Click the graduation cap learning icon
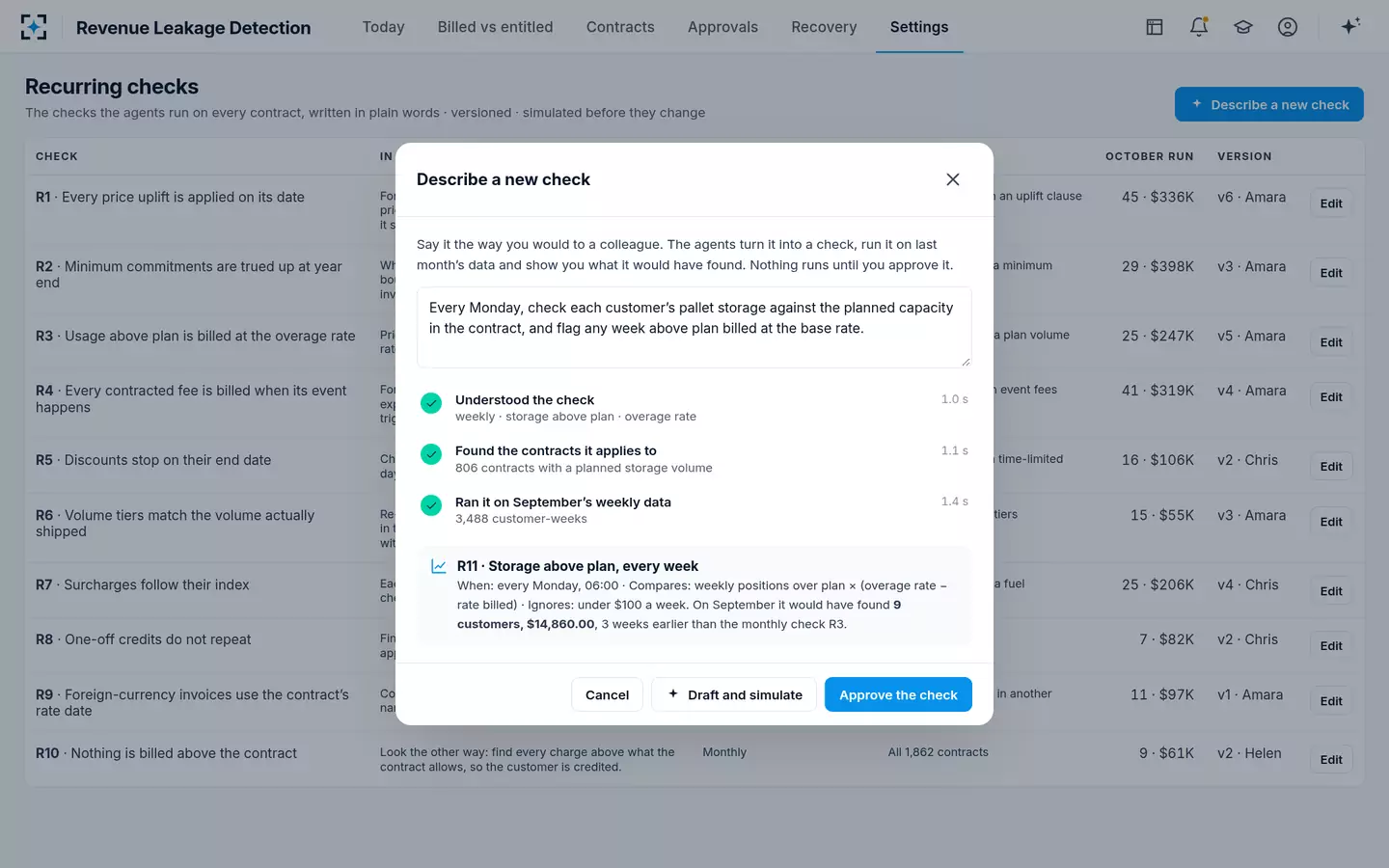Screen dimensions: 1389x868 pos(1243,27)
